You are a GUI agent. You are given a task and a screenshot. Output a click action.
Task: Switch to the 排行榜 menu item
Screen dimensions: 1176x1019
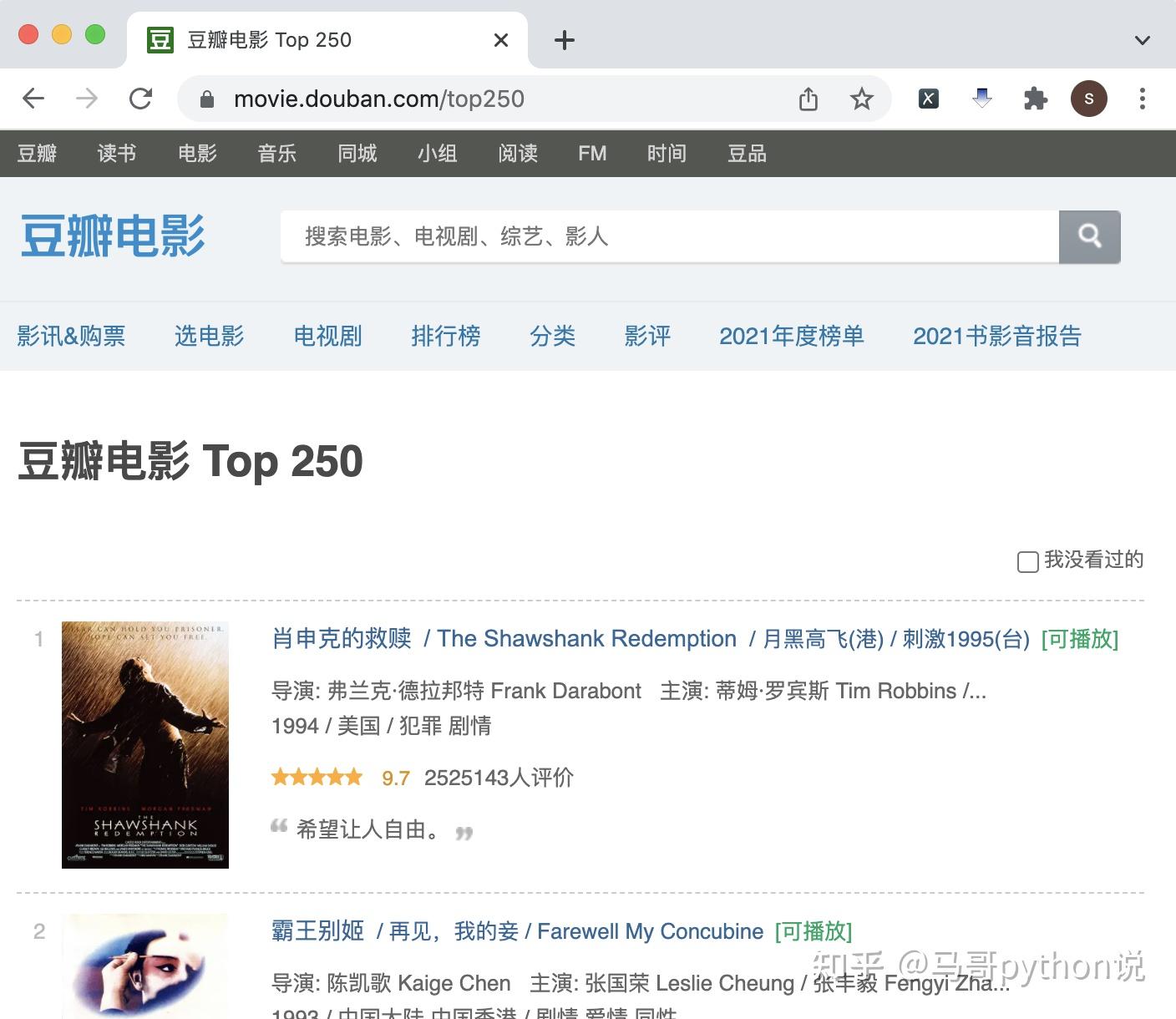pyautogui.click(x=446, y=337)
